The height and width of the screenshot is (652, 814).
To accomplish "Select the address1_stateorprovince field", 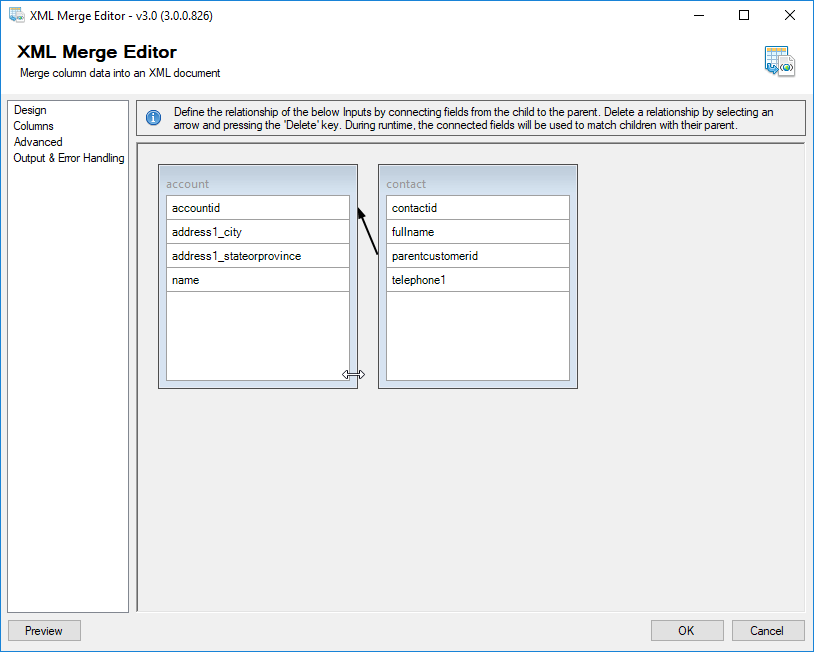I will [x=258, y=255].
